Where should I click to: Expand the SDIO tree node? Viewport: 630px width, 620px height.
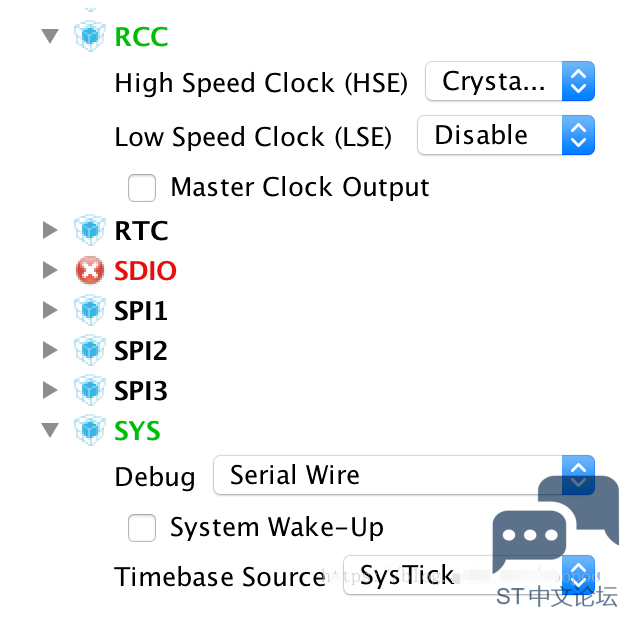pos(50,270)
